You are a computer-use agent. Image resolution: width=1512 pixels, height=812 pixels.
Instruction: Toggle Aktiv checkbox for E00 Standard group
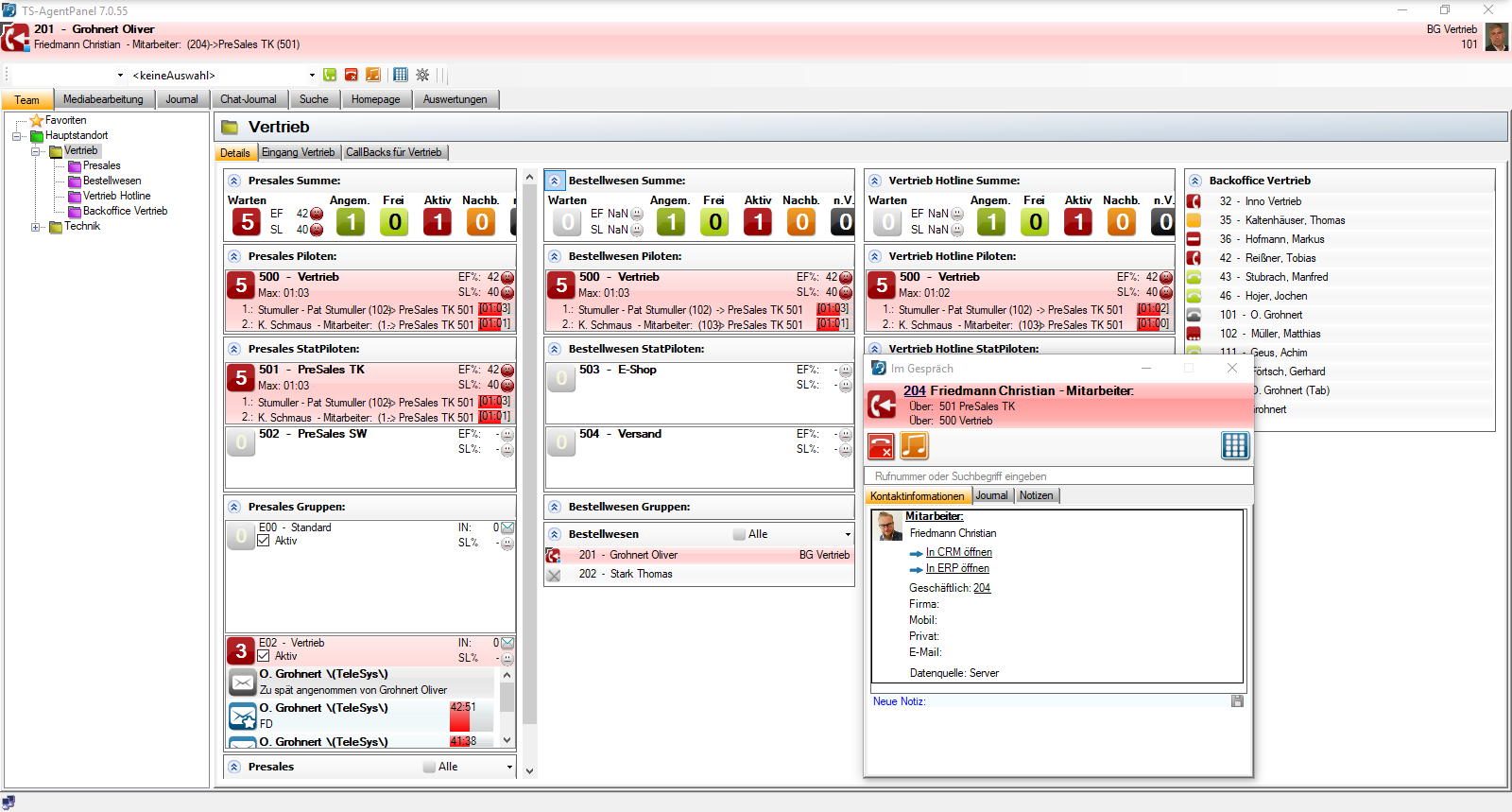point(264,541)
